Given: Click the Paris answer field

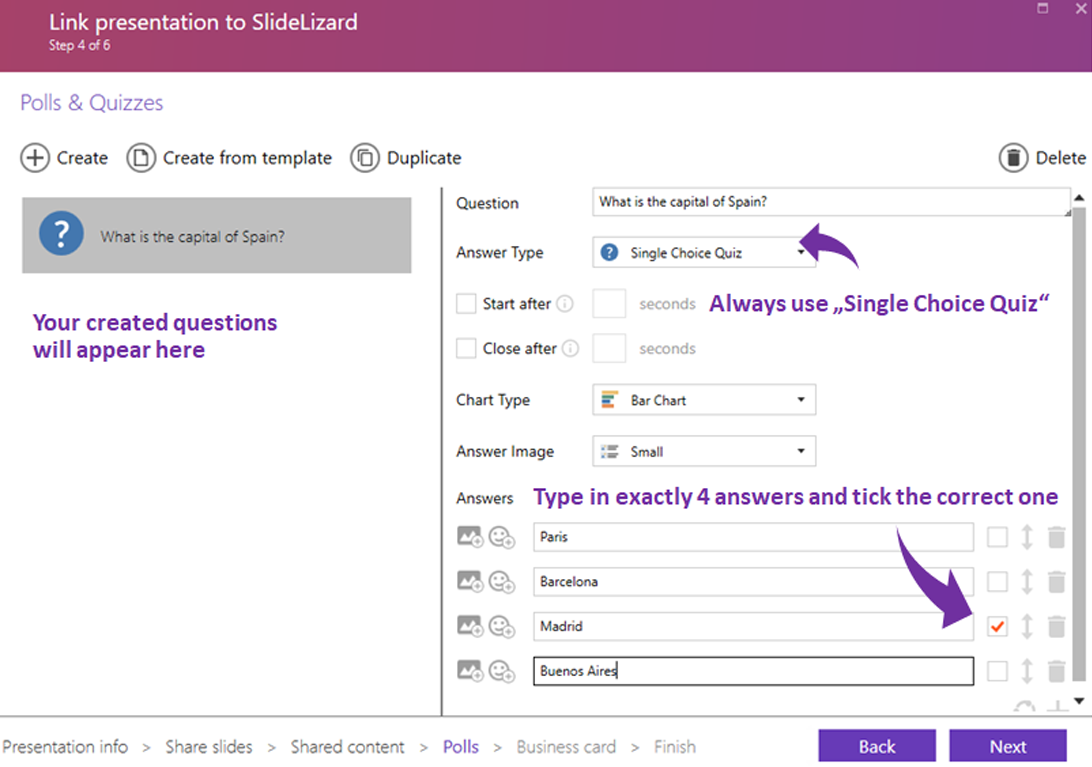Looking at the screenshot, I should [x=754, y=537].
